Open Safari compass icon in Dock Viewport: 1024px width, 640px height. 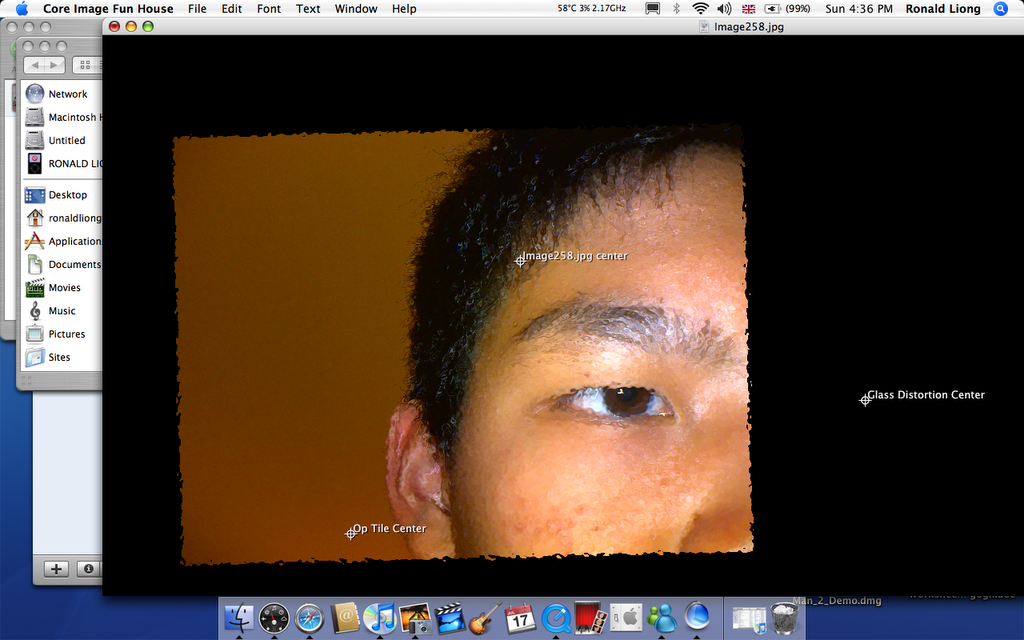coord(310,617)
